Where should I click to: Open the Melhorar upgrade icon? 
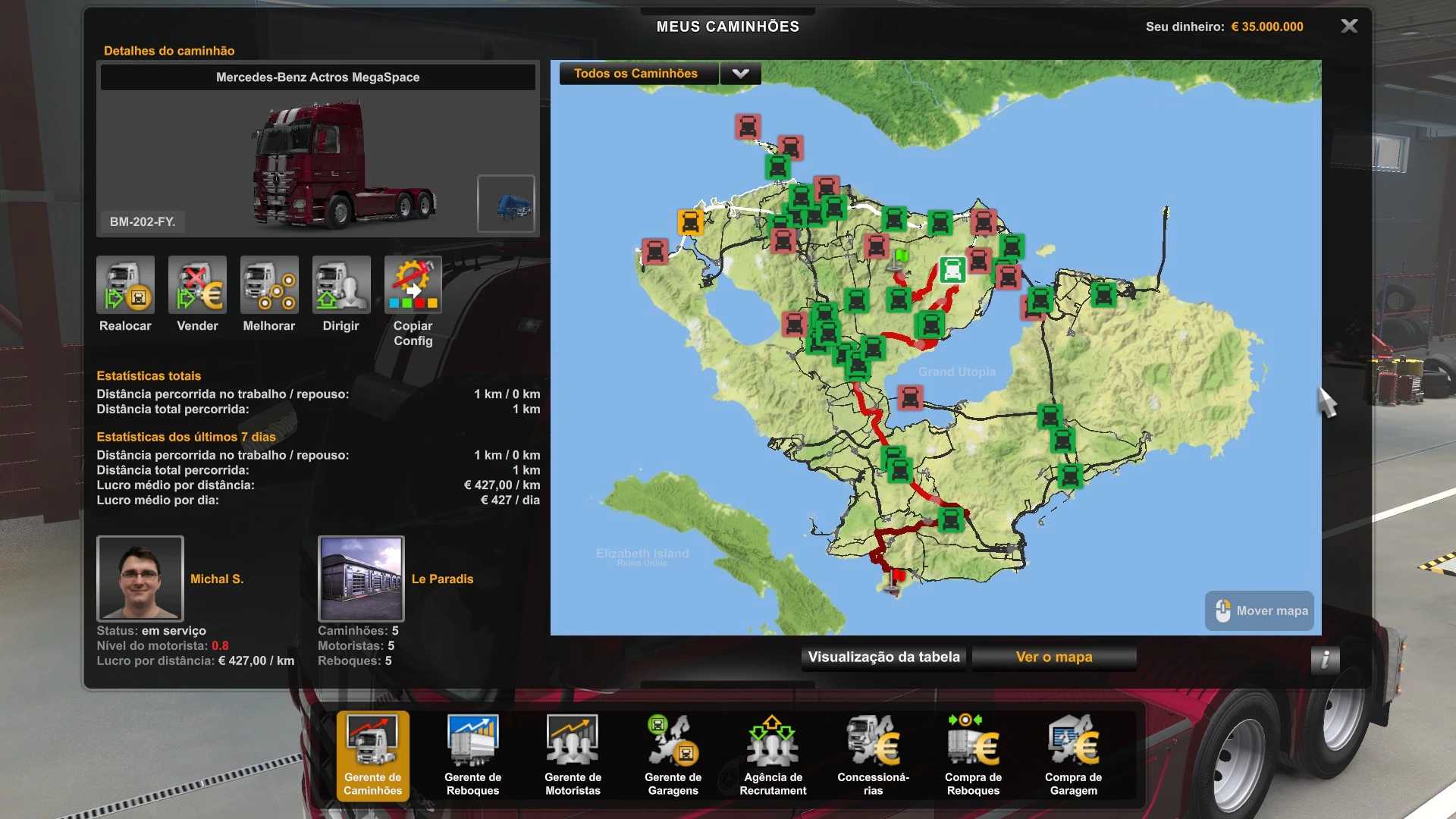268,284
